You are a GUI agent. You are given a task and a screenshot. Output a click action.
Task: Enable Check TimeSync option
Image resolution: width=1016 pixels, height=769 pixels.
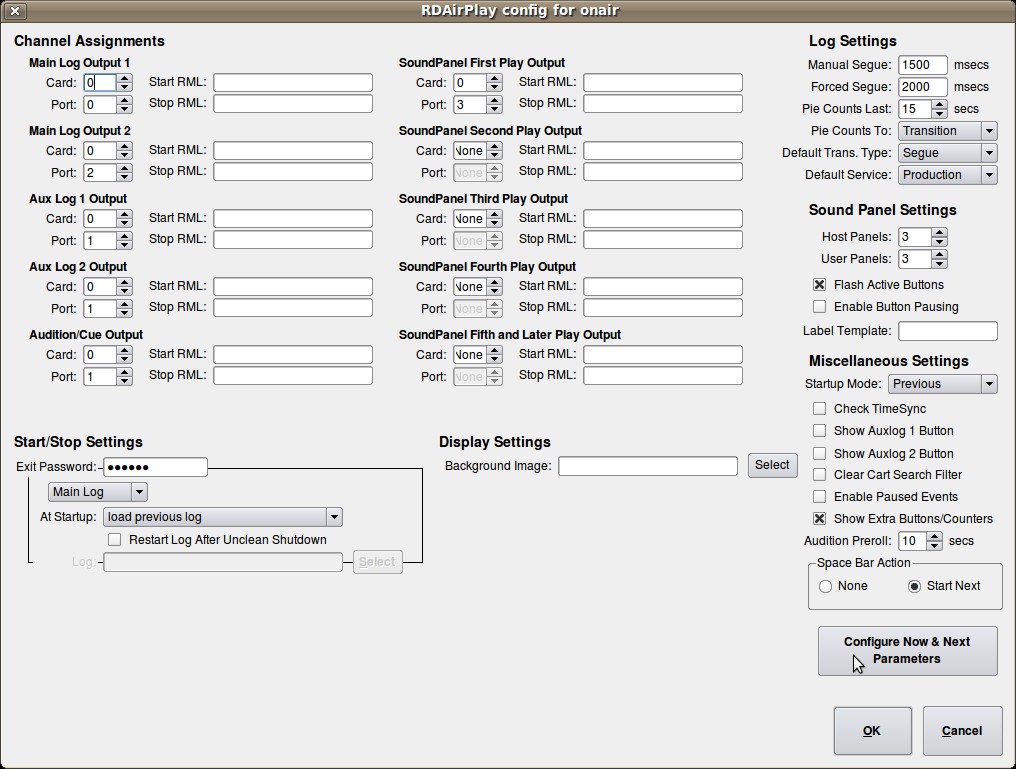(820, 409)
